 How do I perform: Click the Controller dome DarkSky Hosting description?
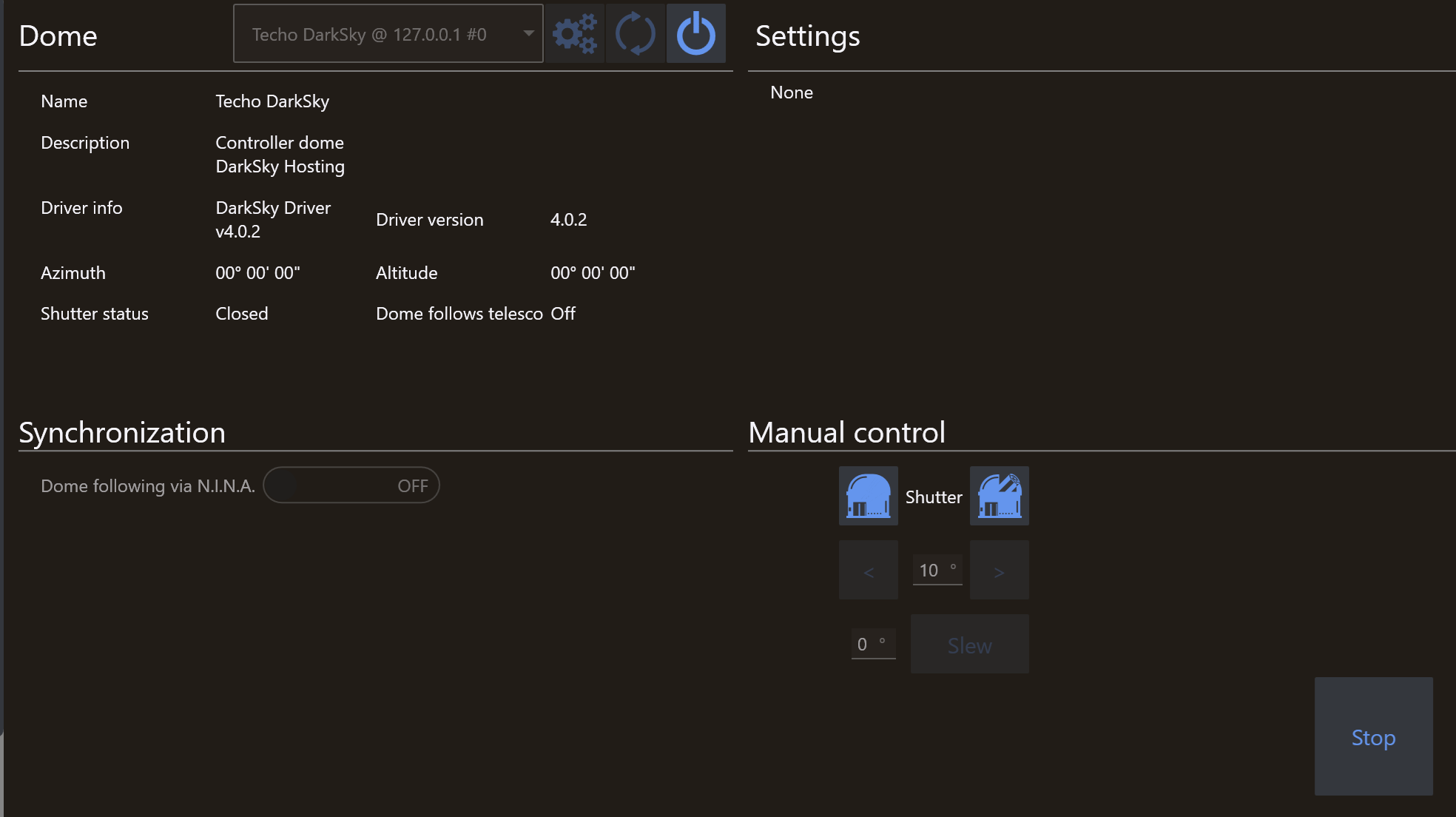tap(280, 155)
